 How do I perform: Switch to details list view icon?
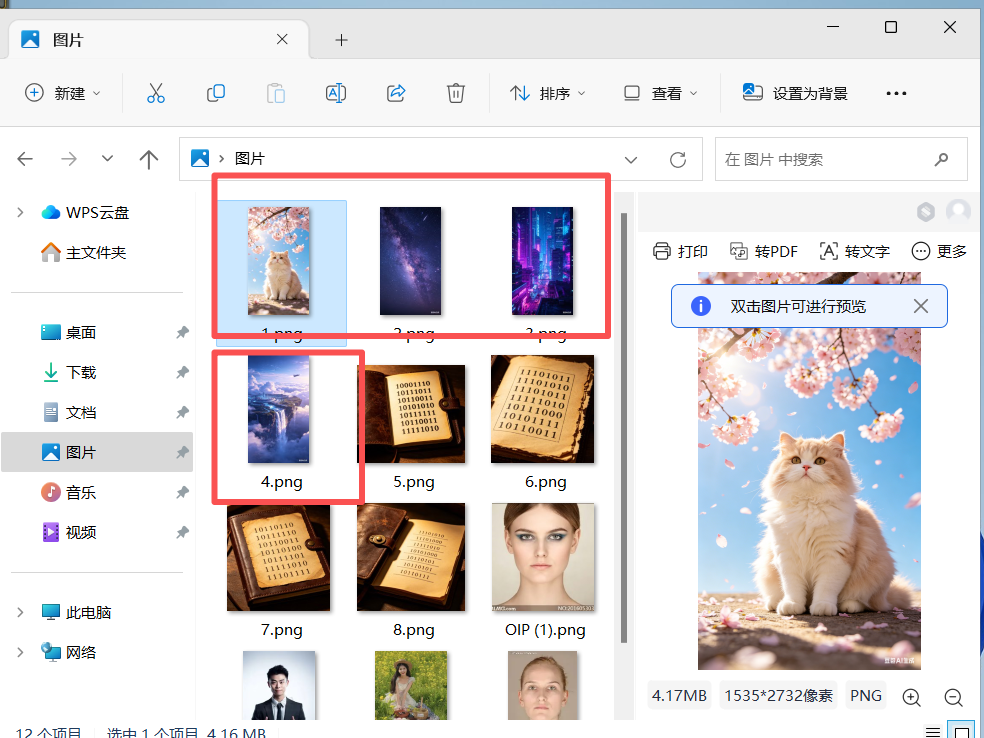click(933, 732)
